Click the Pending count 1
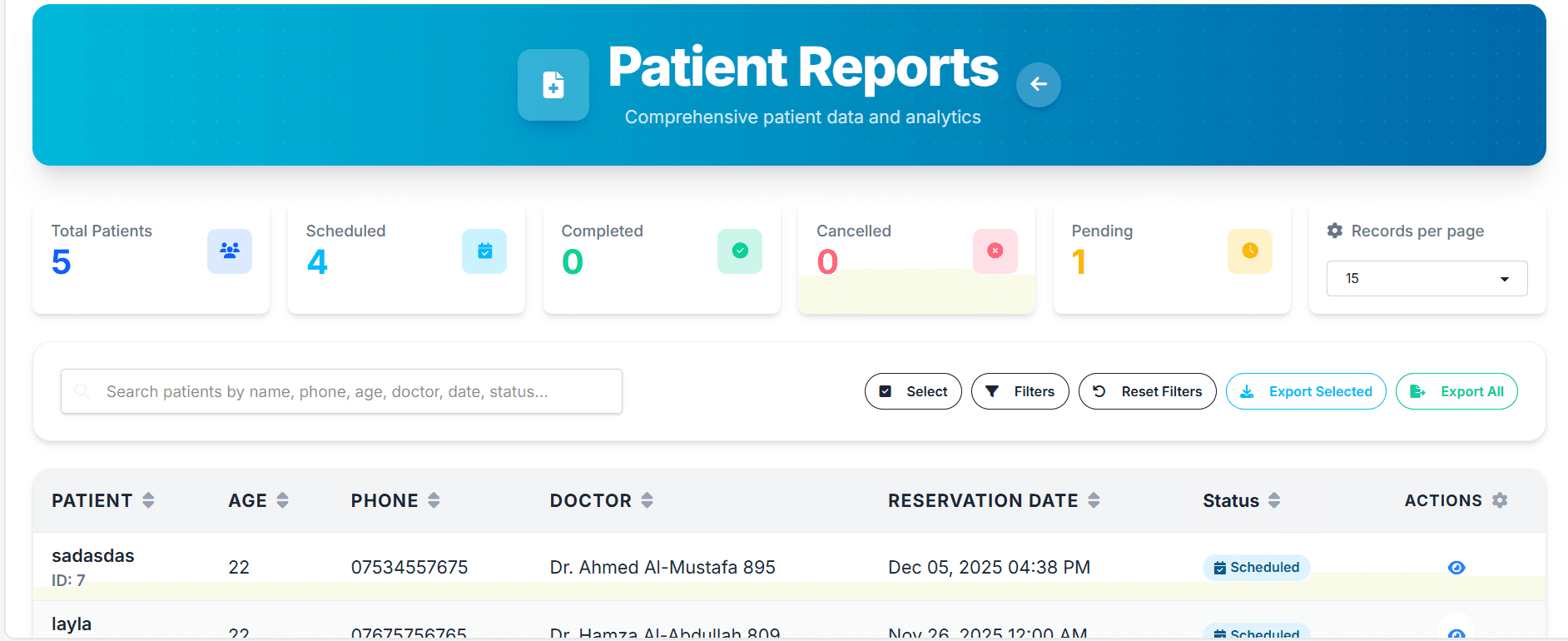 [x=1079, y=262]
